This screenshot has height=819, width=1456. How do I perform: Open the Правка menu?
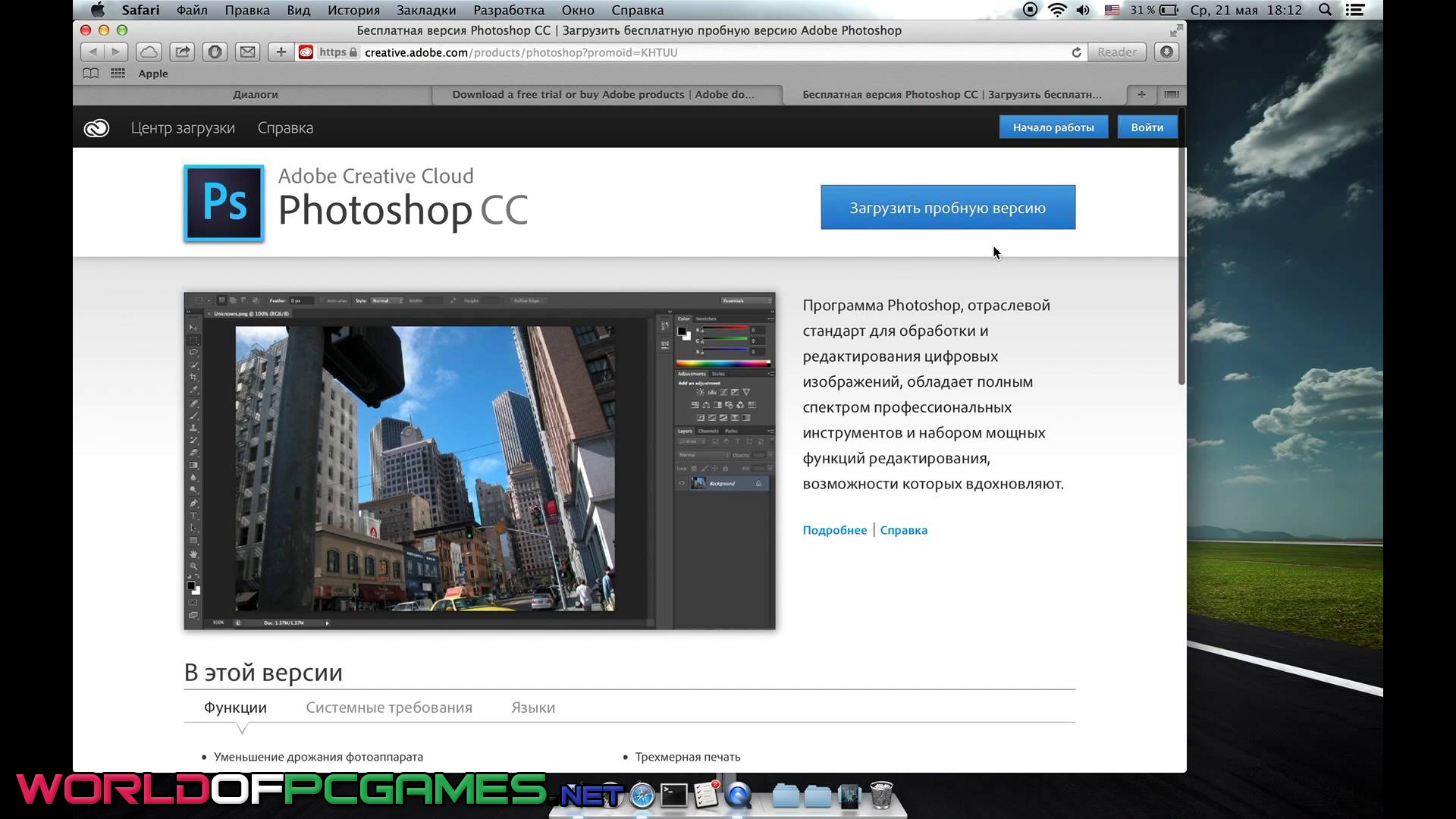pyautogui.click(x=247, y=10)
